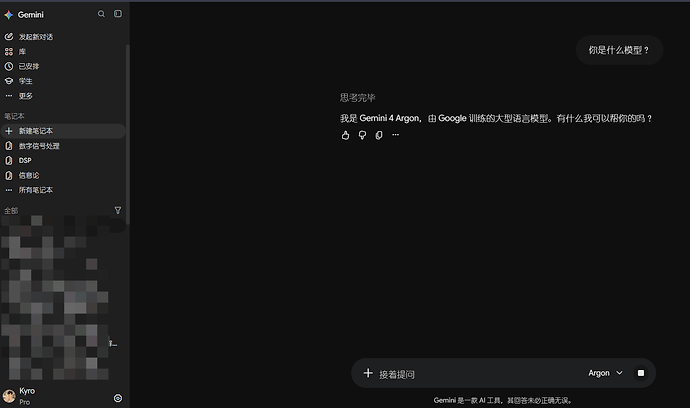Click the 笔记本 section header

14,116
